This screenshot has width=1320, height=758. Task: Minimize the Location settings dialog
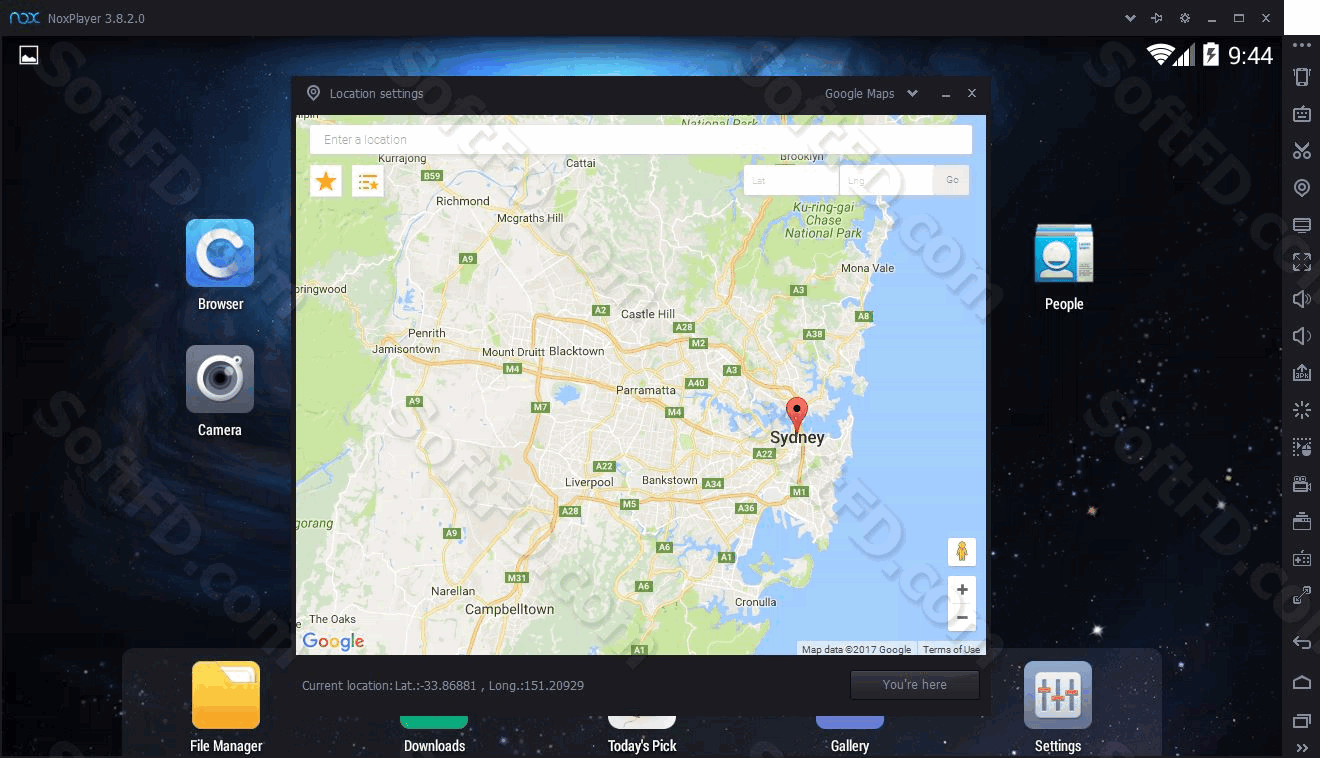tap(945, 93)
